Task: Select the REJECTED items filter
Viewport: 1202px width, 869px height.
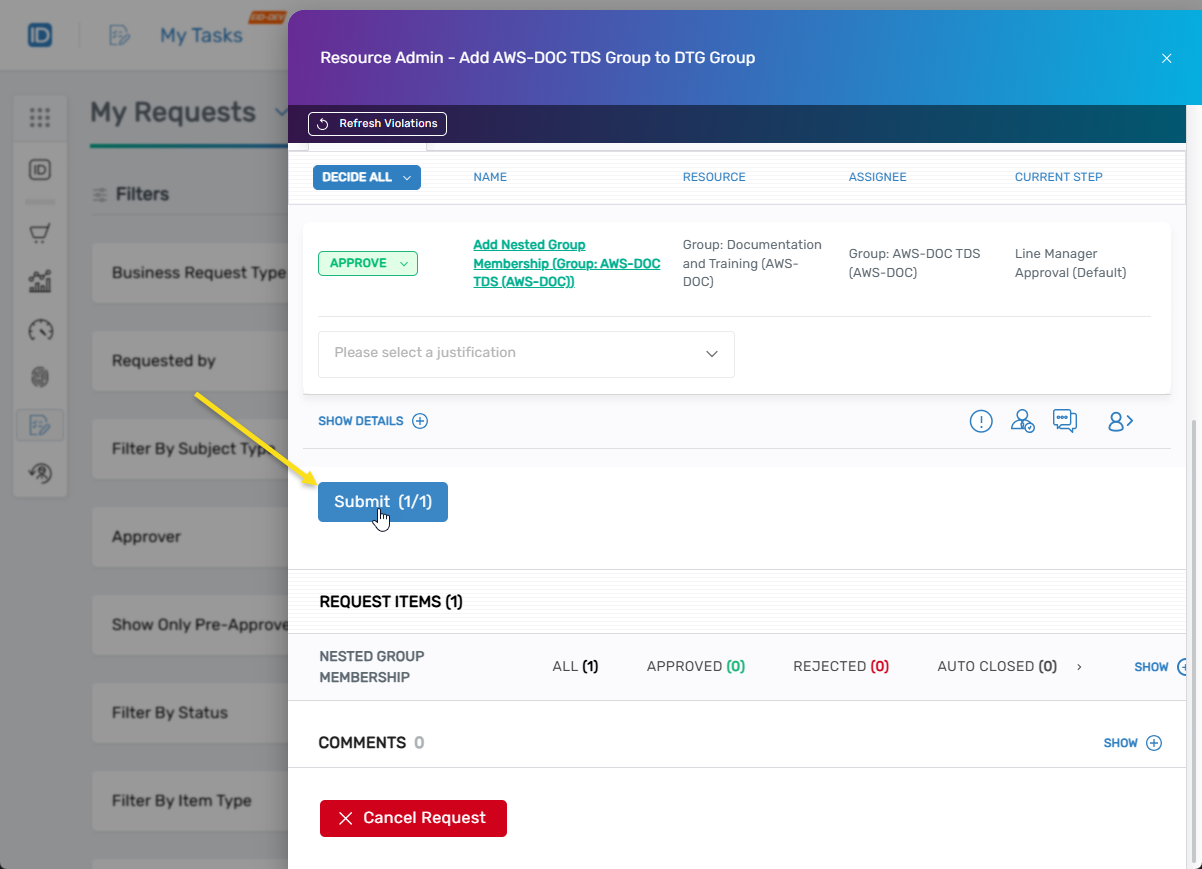Action: pos(841,666)
